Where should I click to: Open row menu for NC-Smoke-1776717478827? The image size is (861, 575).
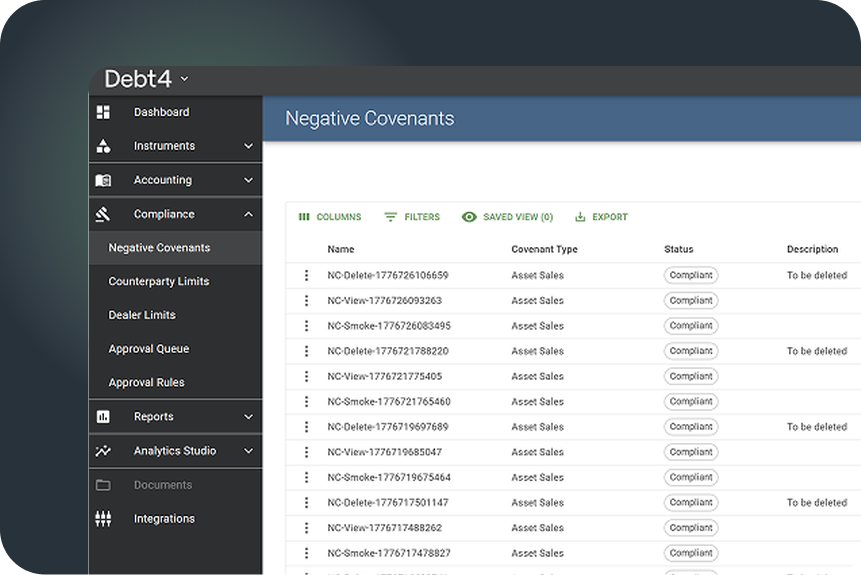coord(306,553)
